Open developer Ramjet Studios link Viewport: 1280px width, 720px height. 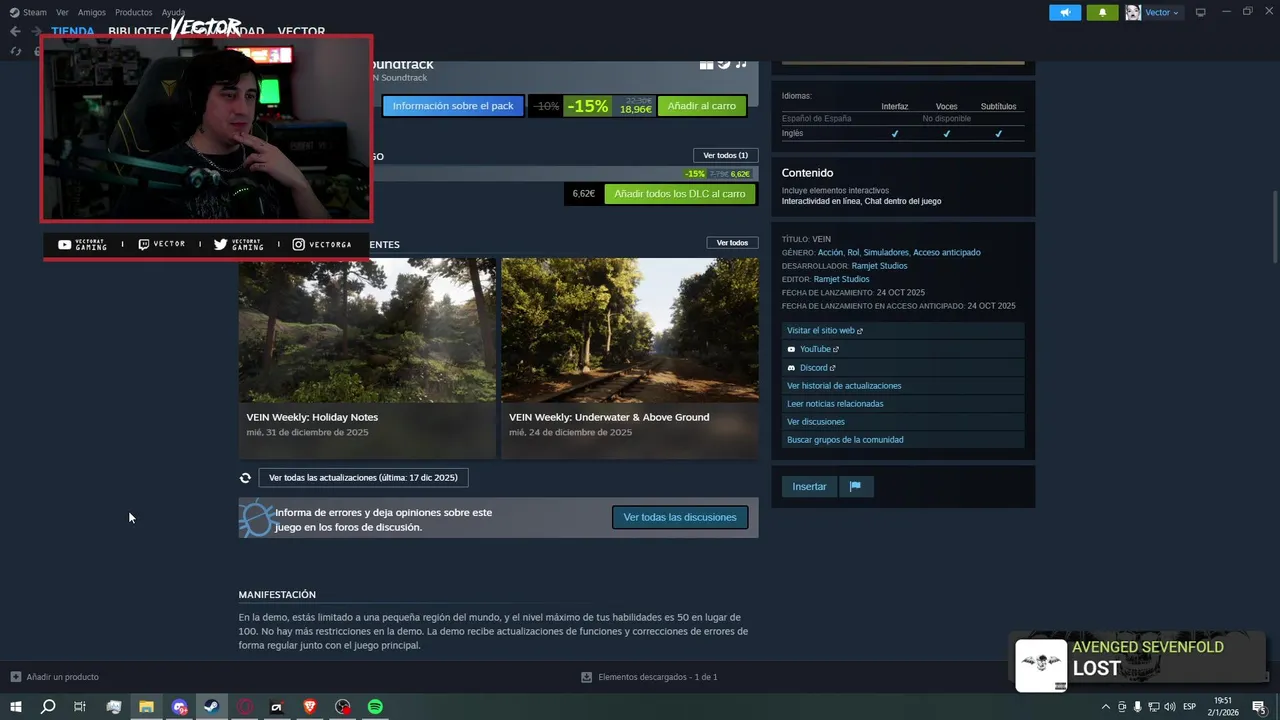(x=879, y=266)
